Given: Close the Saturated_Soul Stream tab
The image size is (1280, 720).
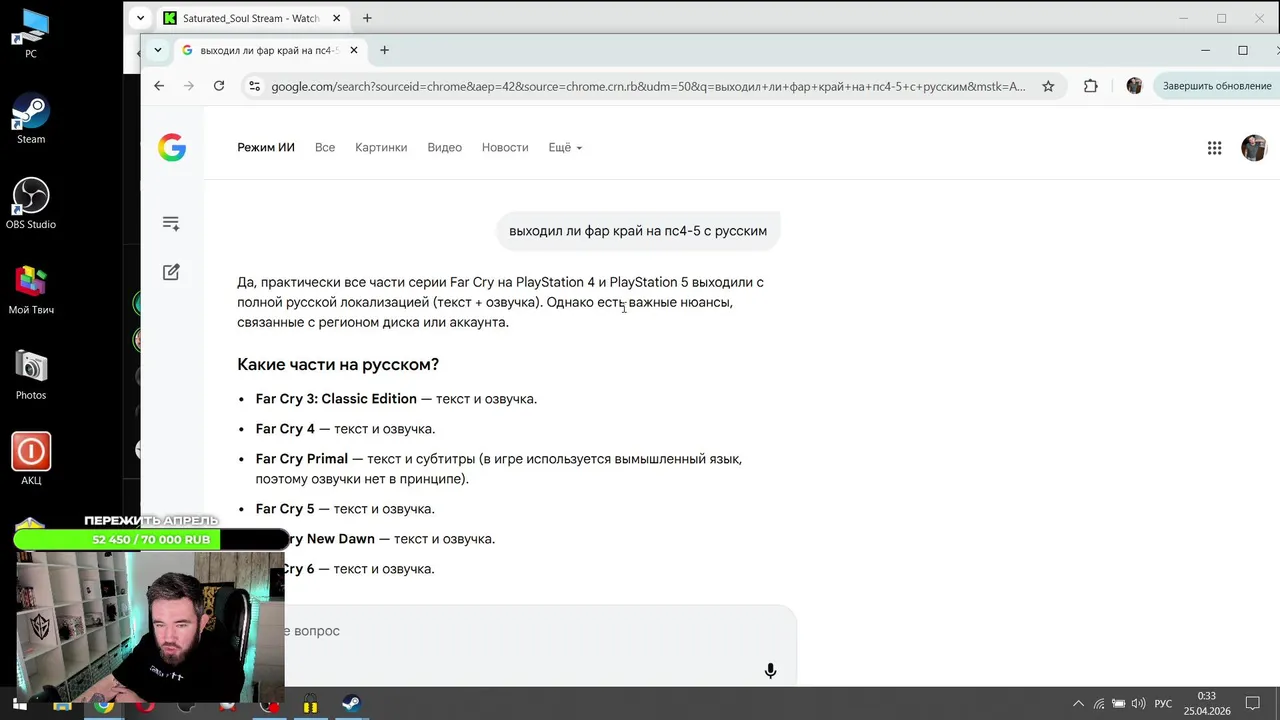Looking at the screenshot, I should click(x=337, y=18).
